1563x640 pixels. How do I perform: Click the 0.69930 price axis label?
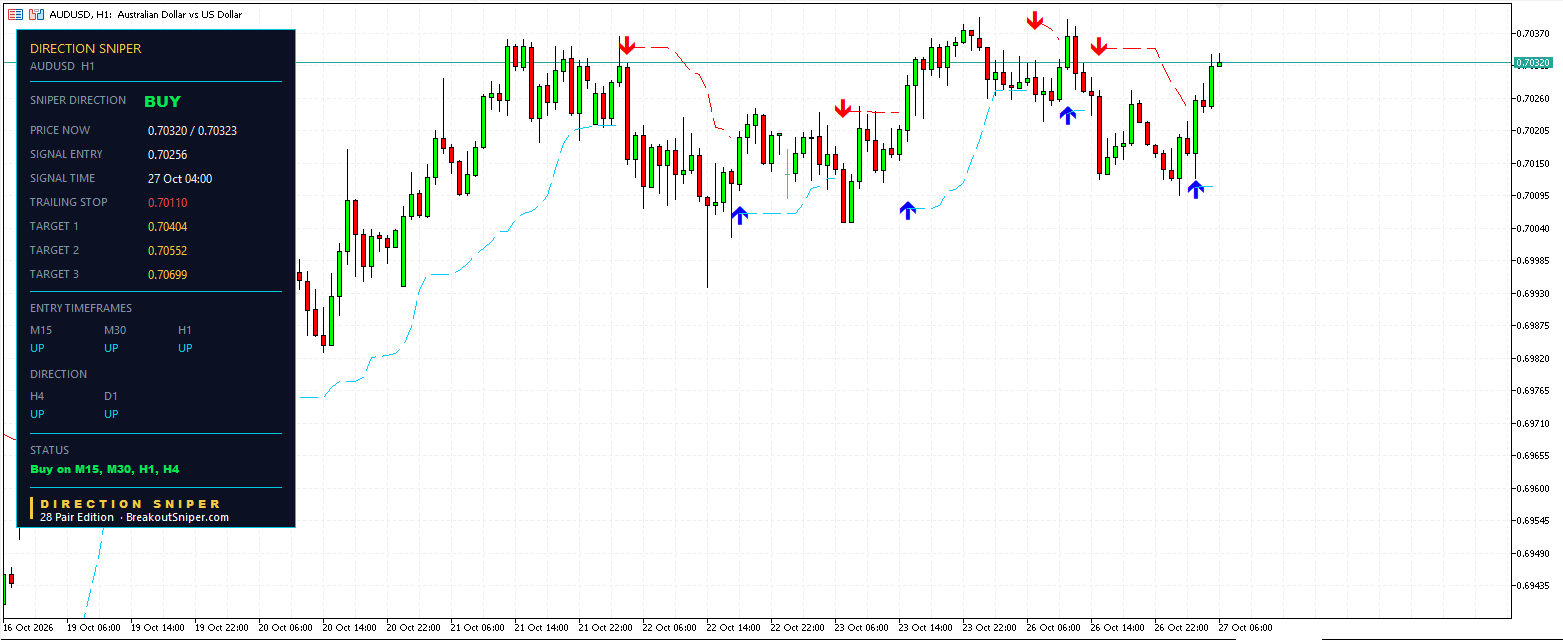[1533, 293]
